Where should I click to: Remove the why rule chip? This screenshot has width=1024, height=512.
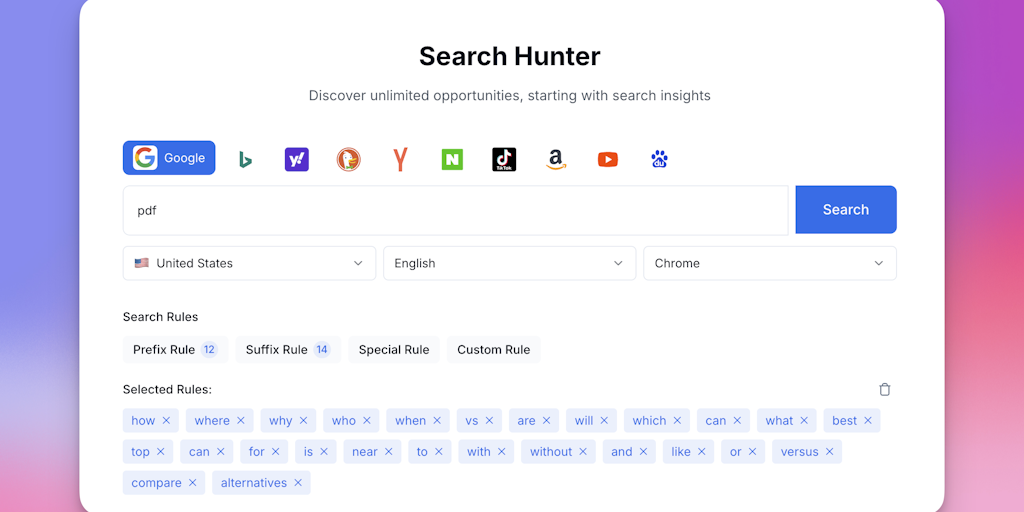[x=303, y=421]
